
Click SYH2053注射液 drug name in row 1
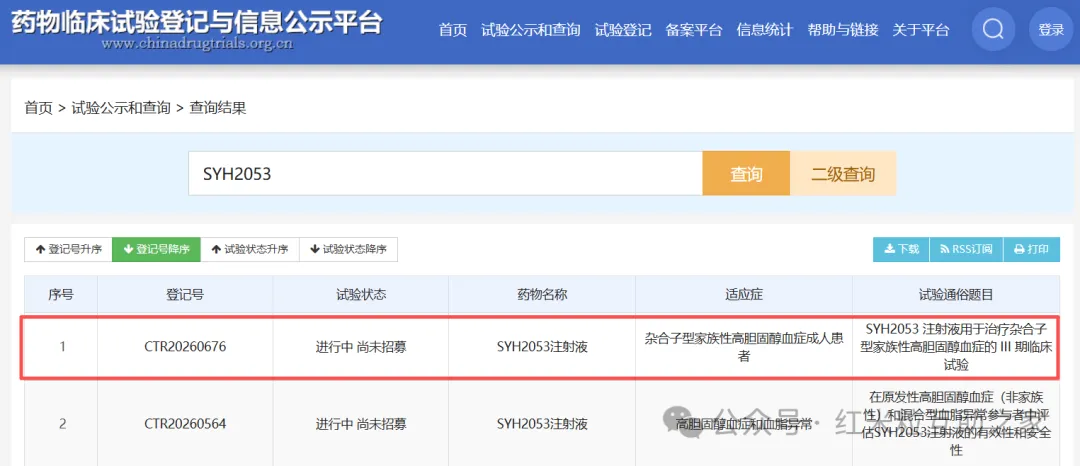click(x=542, y=347)
